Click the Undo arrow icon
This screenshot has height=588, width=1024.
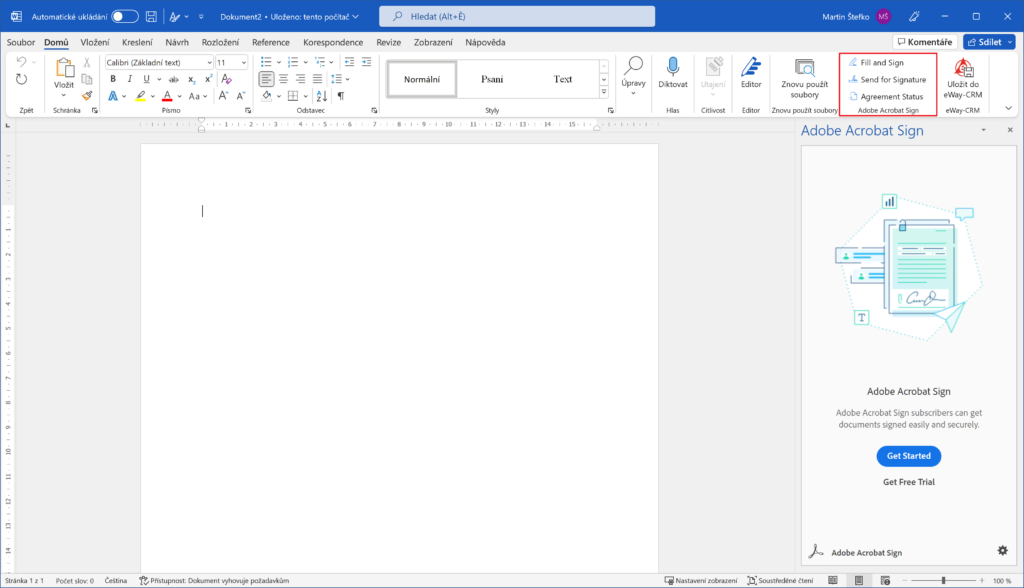(22, 61)
